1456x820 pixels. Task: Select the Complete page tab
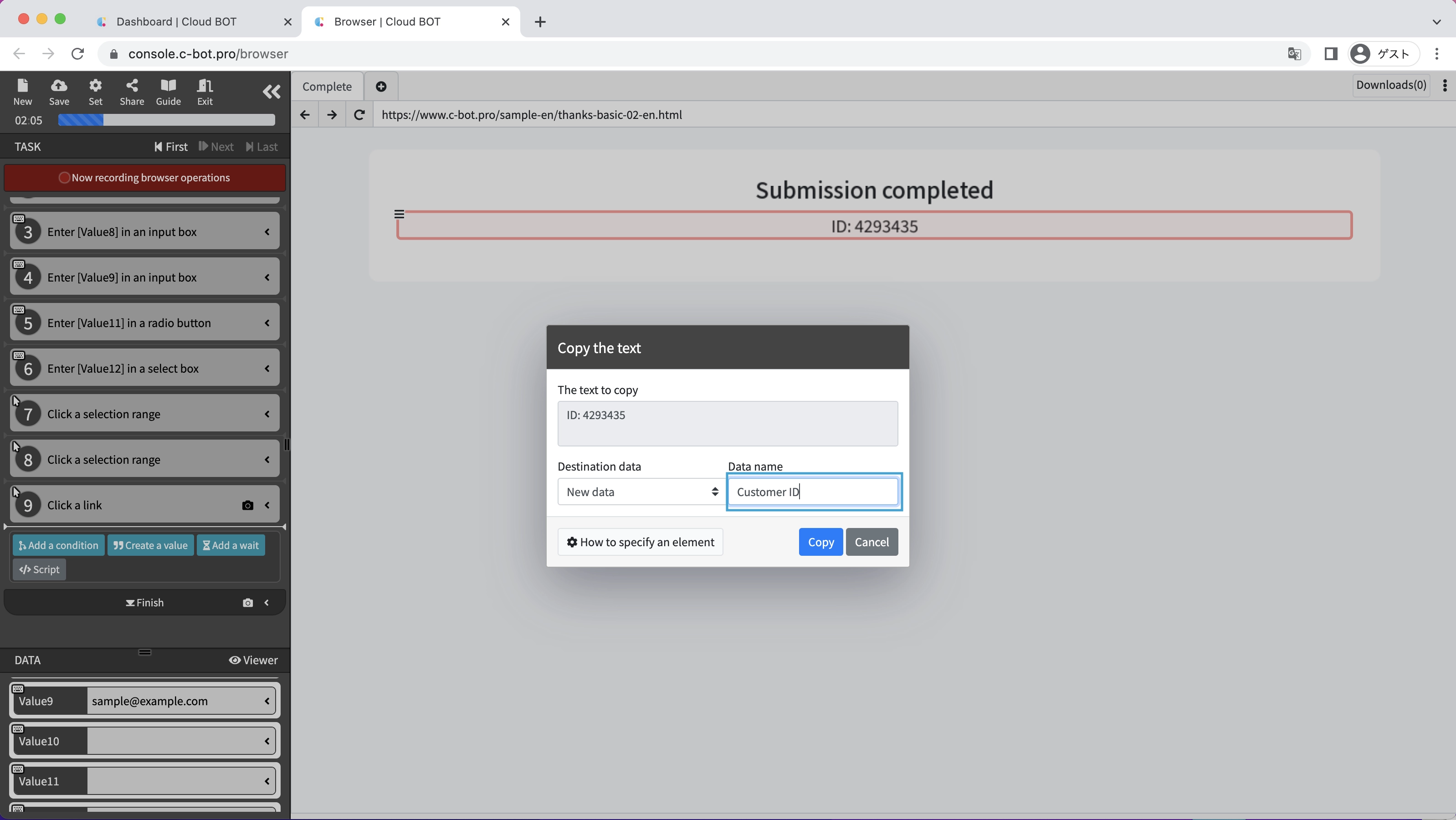click(327, 87)
